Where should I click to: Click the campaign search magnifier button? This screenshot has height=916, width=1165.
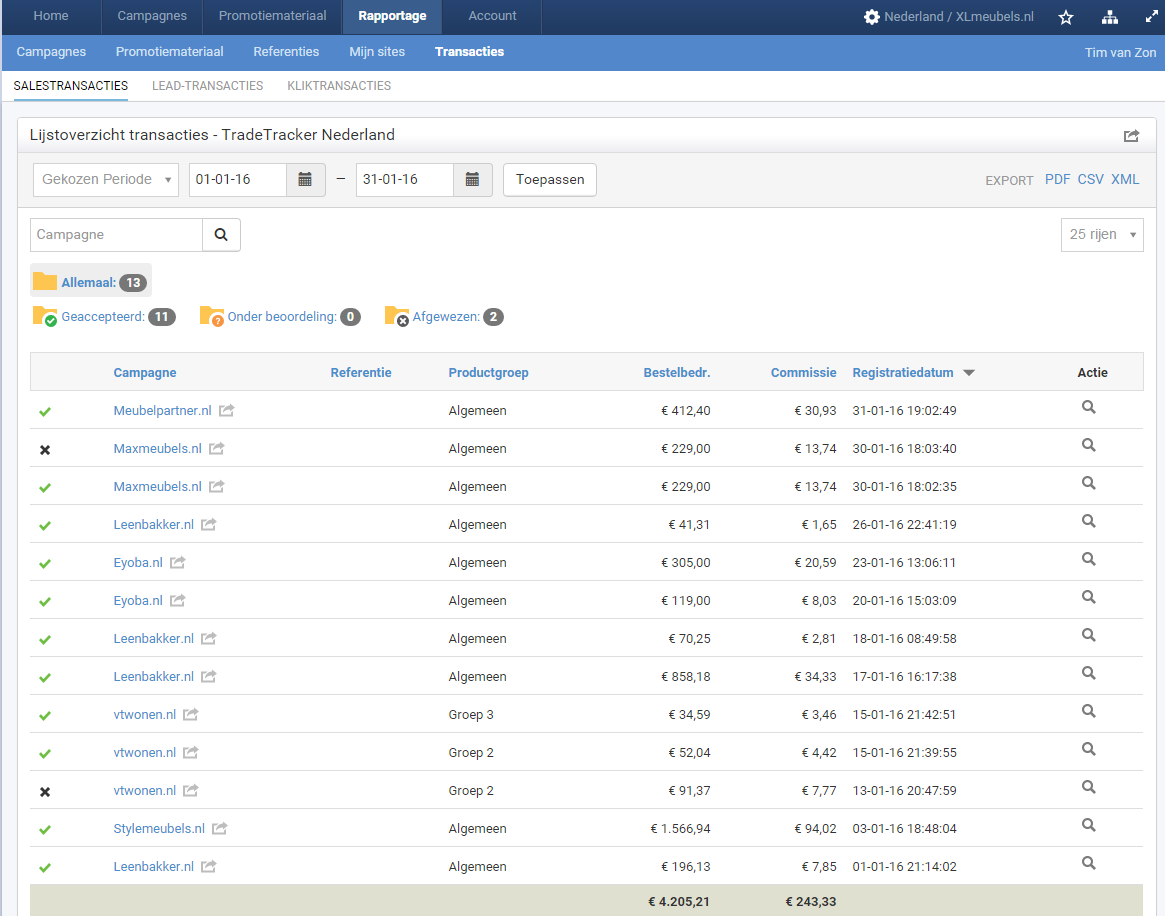click(x=221, y=235)
